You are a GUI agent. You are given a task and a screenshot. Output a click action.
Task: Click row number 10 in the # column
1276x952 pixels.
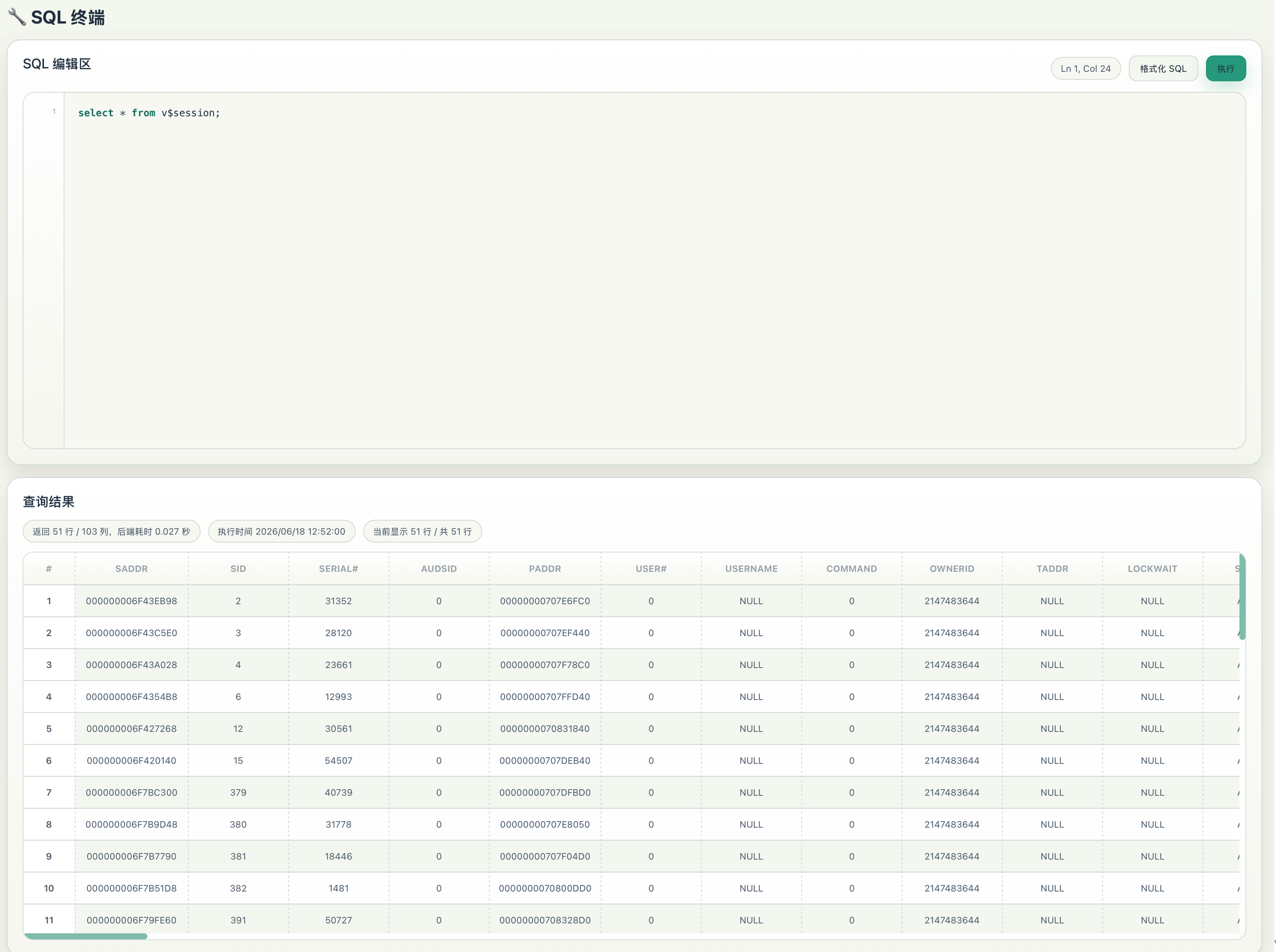49,889
